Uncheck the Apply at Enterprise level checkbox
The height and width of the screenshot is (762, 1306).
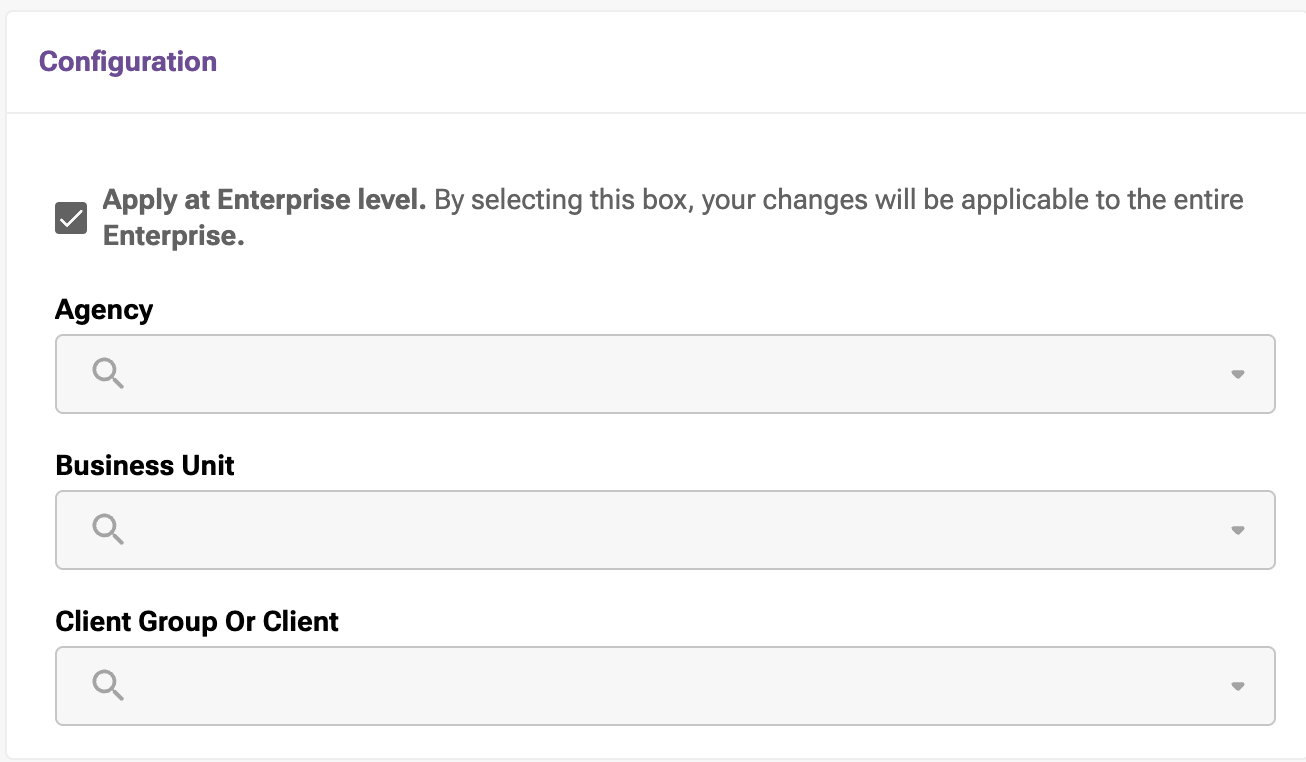pos(71,218)
